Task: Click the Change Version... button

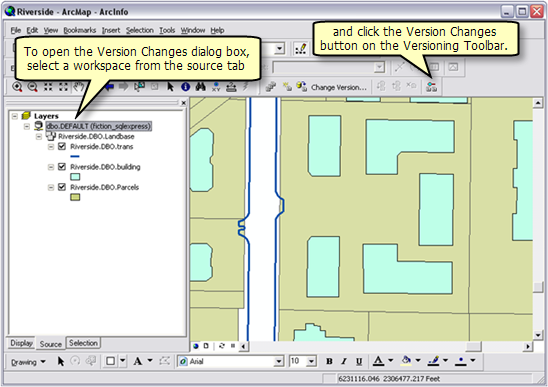Action: click(x=339, y=87)
